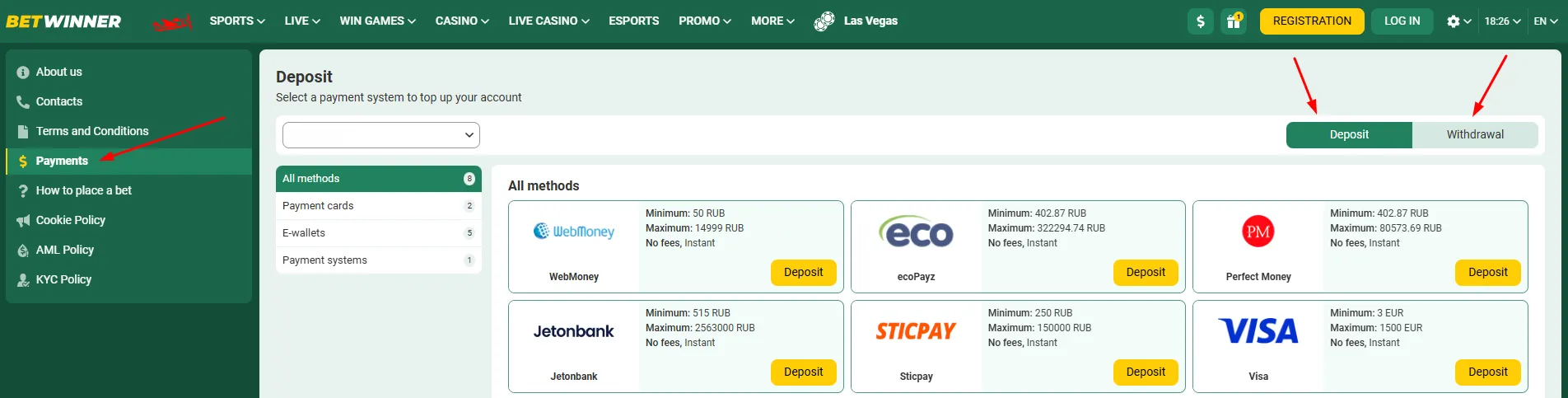Open the settings gear icon
The image size is (1568, 398).
(x=1454, y=21)
